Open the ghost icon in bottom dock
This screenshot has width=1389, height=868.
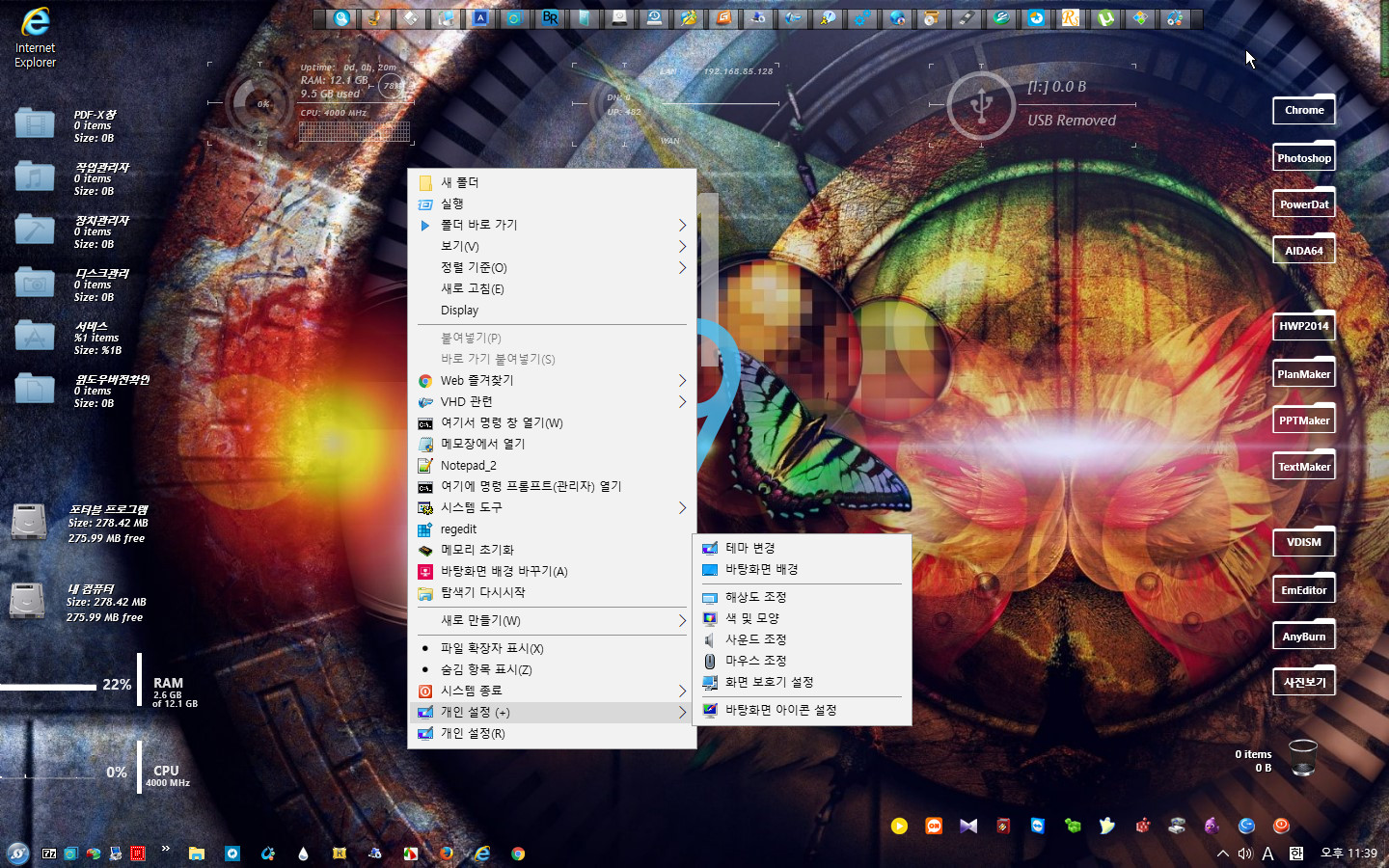point(1107,826)
